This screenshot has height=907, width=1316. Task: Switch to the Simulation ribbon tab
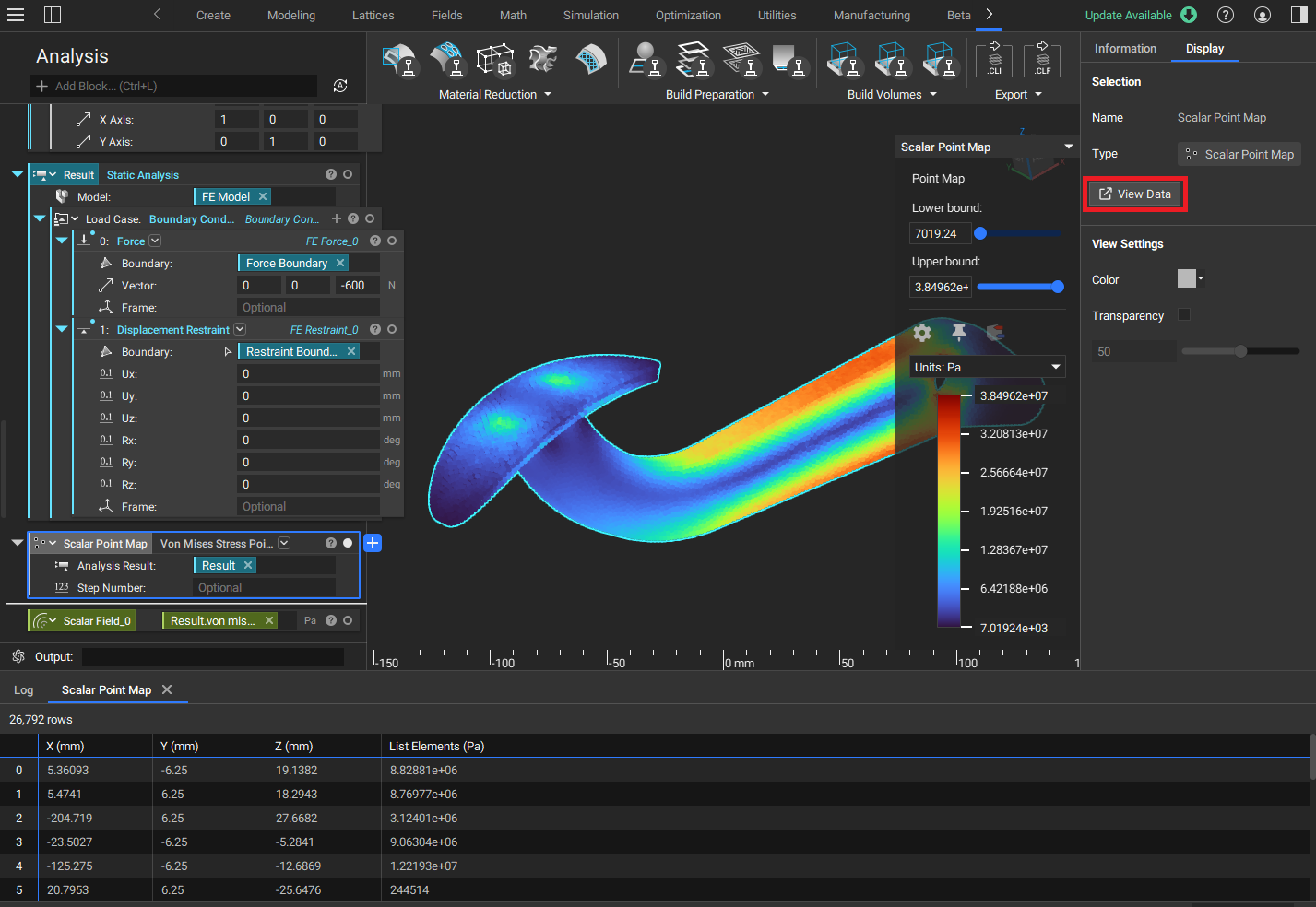coord(590,15)
